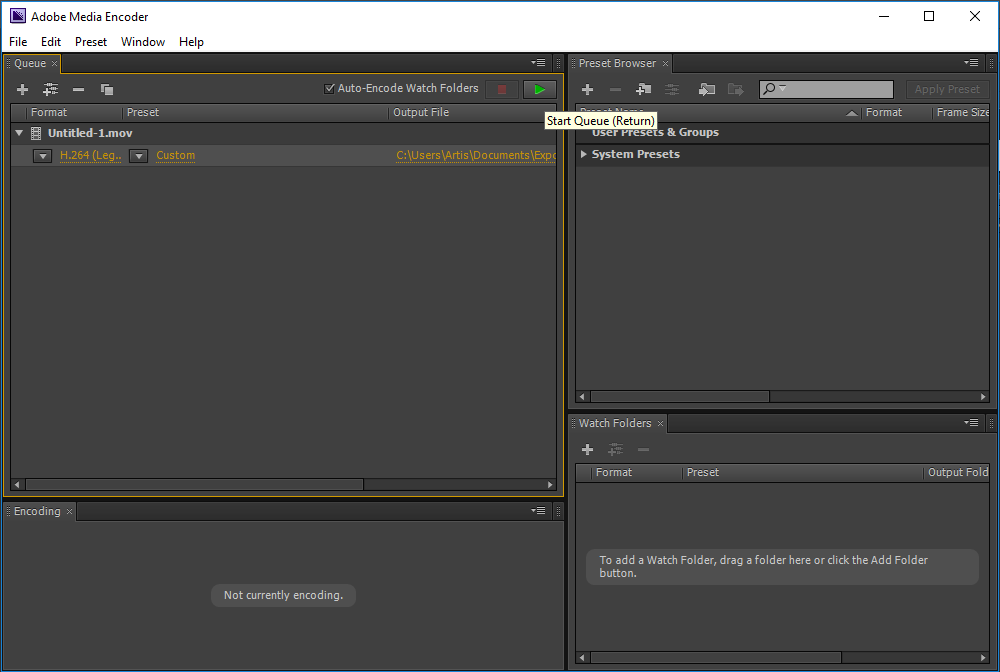Open the Preset menu
Image resolution: width=1000 pixels, height=672 pixels.
click(x=91, y=41)
